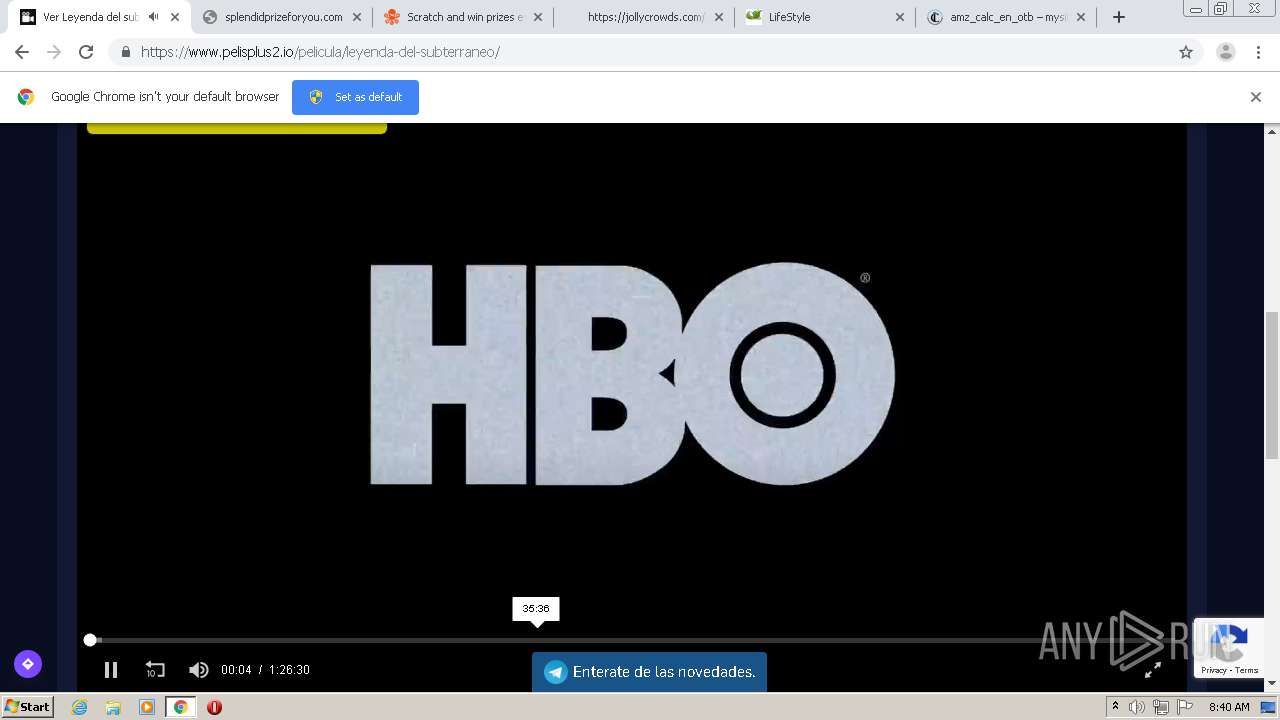Viewport: 1280px width, 720px height.
Task: Close the LifeStyle tab
Action: 899,17
